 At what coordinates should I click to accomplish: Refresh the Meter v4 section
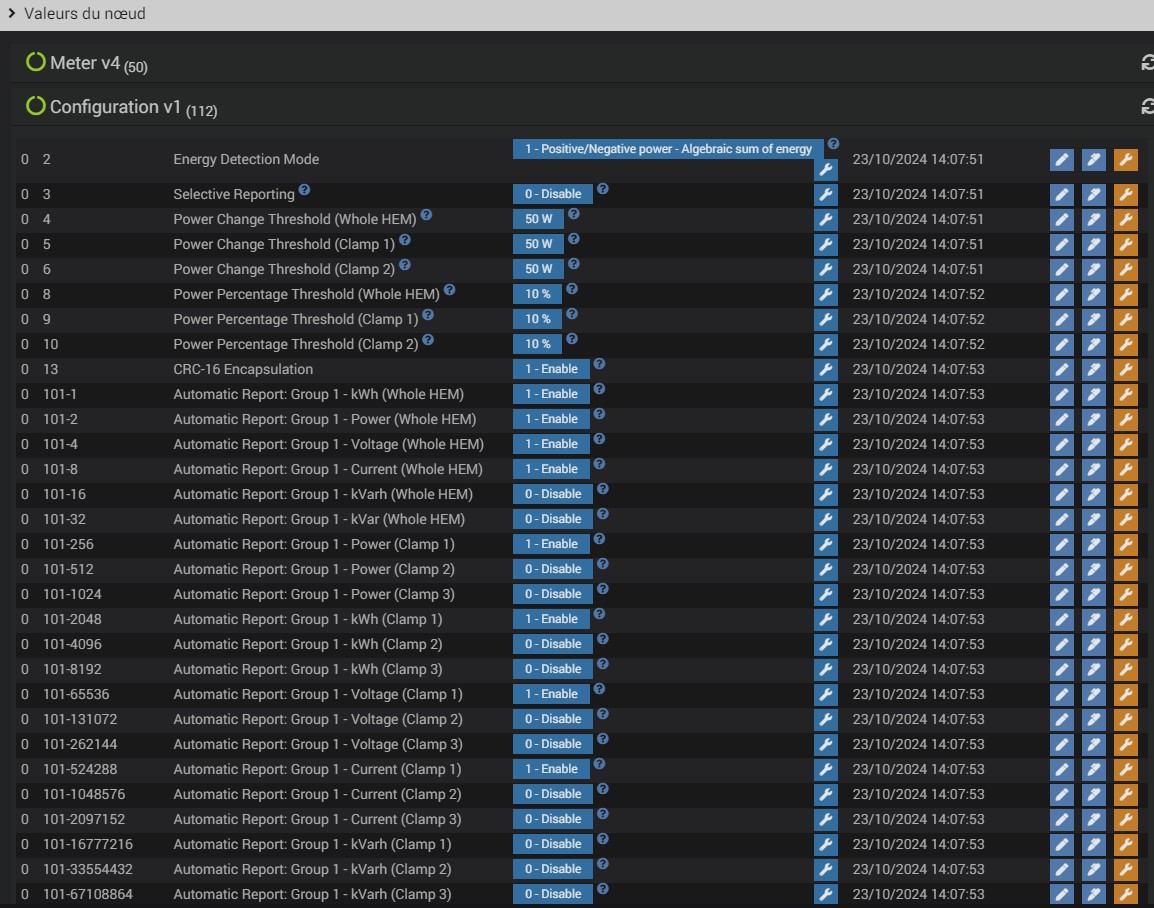tap(1147, 63)
